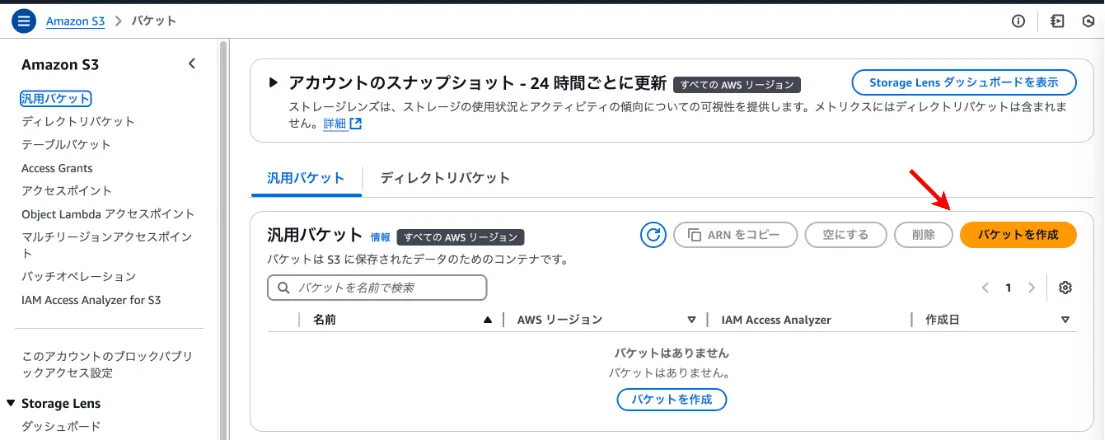Sort buckets by 名前 column

coord(487,320)
